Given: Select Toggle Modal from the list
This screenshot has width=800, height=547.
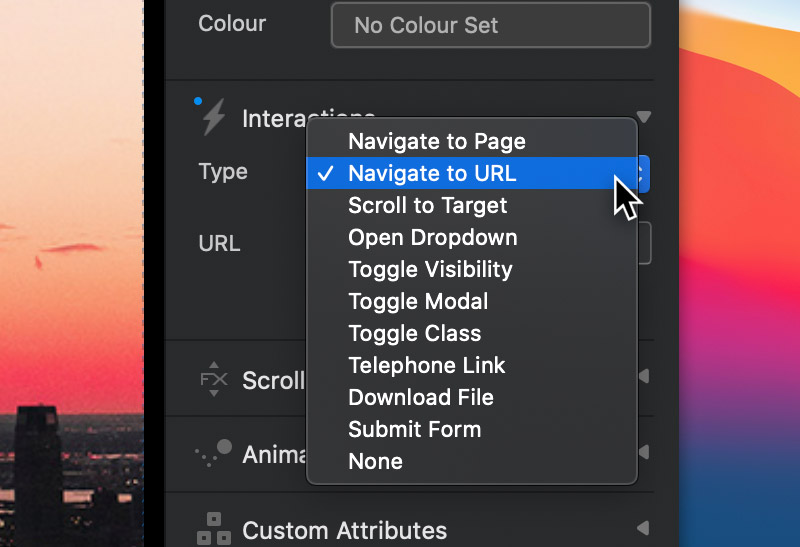Looking at the screenshot, I should pyautogui.click(x=471, y=301).
